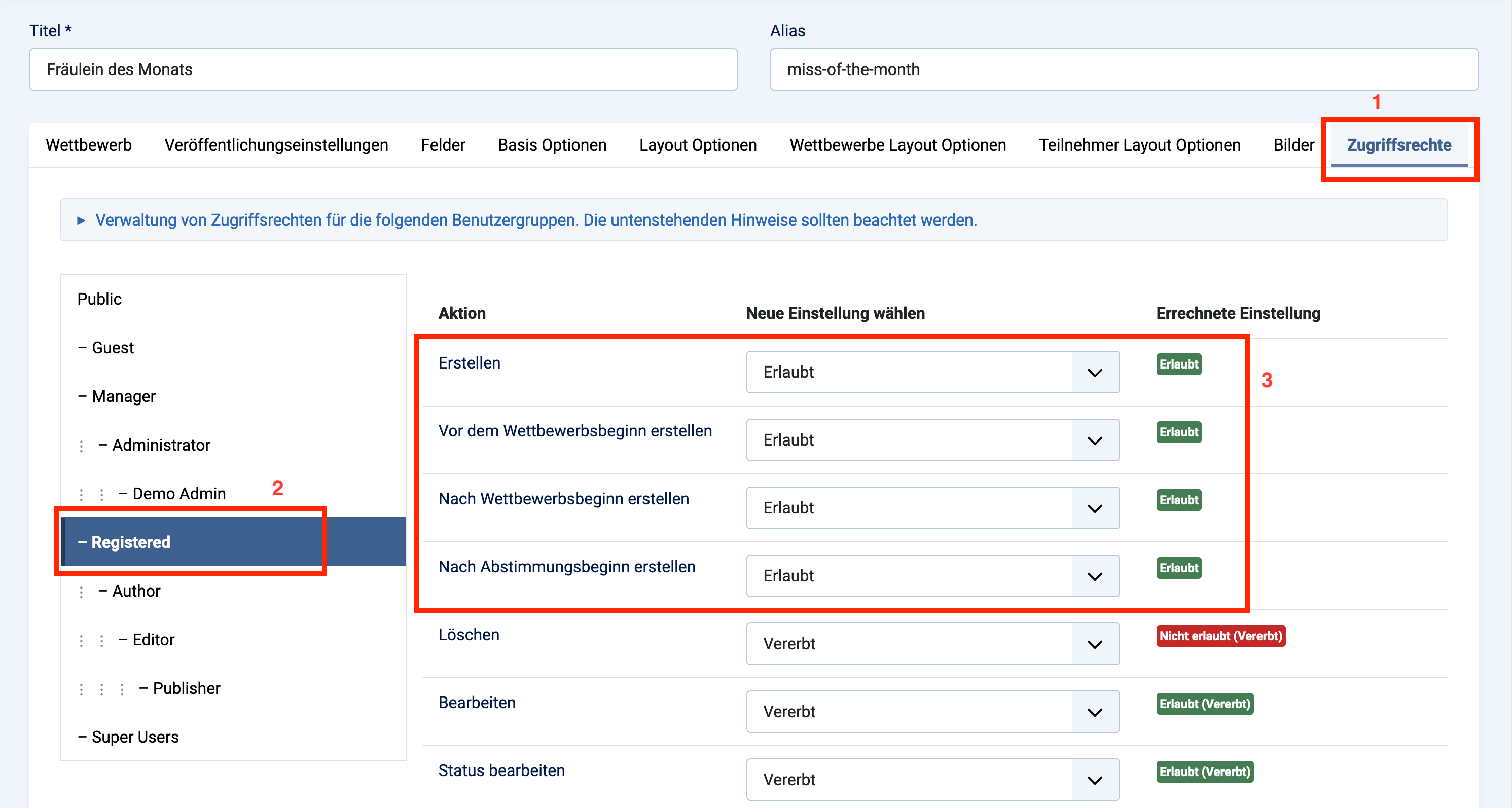Click into the Alias input field
This screenshot has height=808, width=1512.
pyautogui.click(x=1123, y=70)
